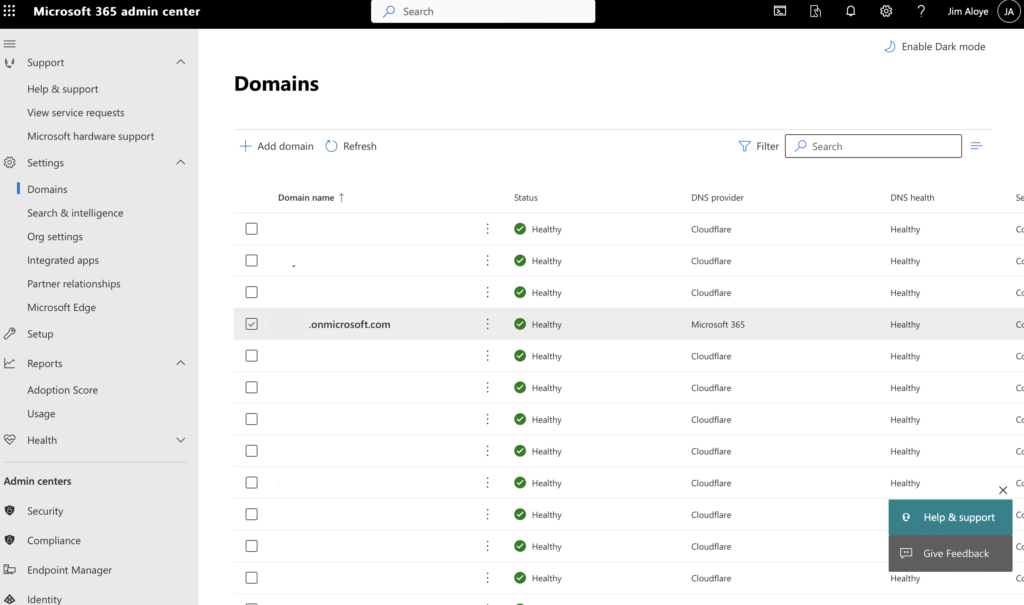This screenshot has width=1024, height=605.
Task: Collapse the navigation with hamburger icon
Action: 9,44
